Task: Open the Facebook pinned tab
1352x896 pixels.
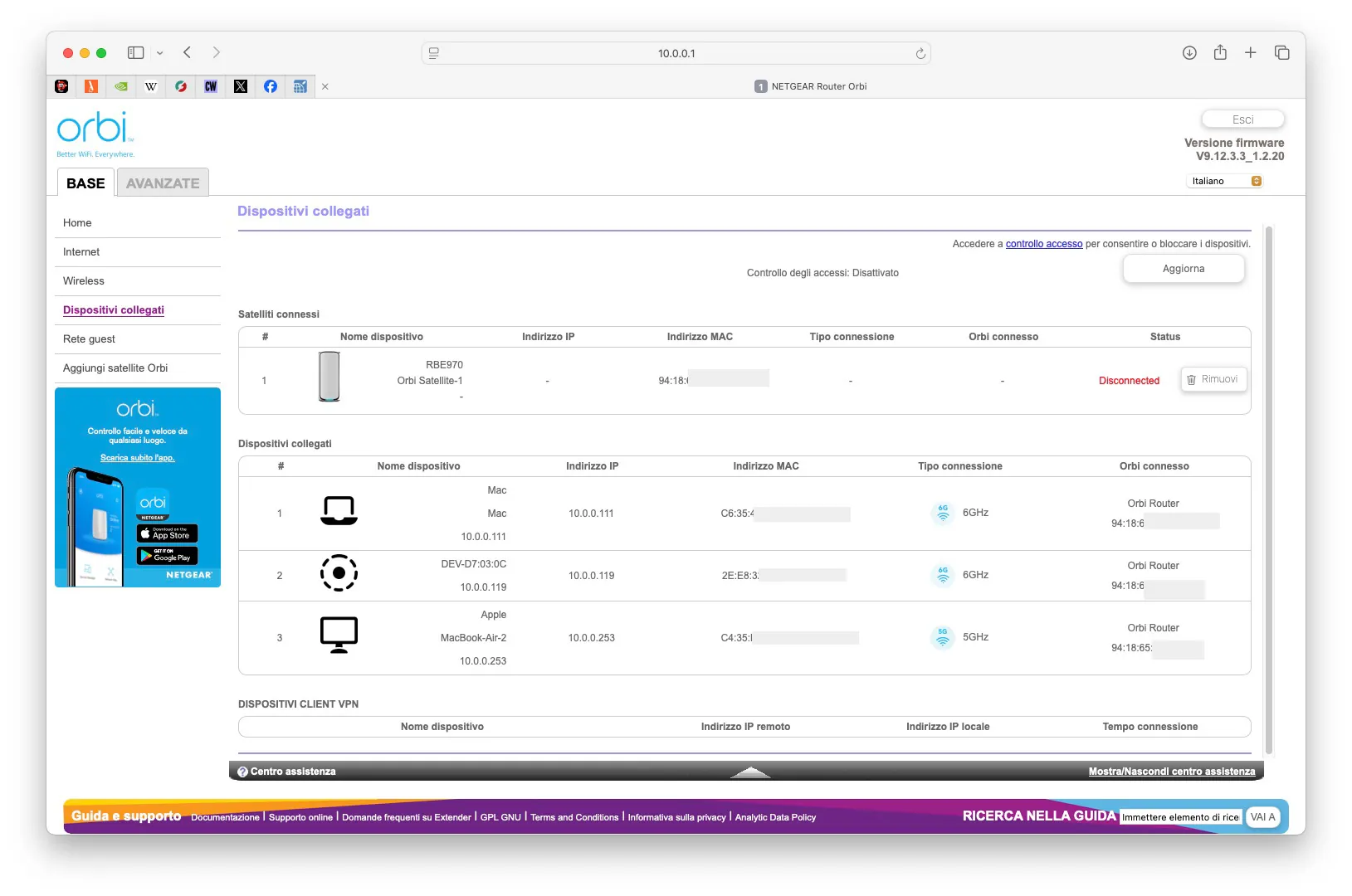Action: point(271,86)
